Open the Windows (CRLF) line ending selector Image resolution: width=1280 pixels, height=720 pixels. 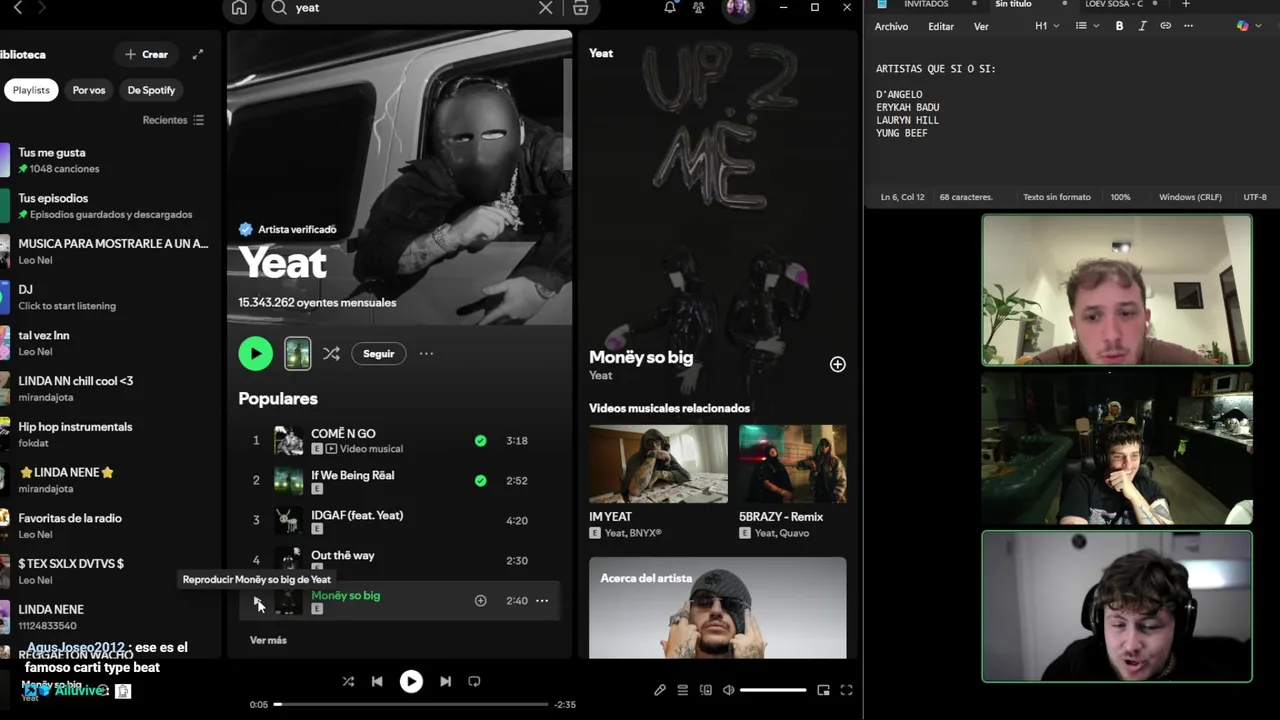tap(1190, 197)
